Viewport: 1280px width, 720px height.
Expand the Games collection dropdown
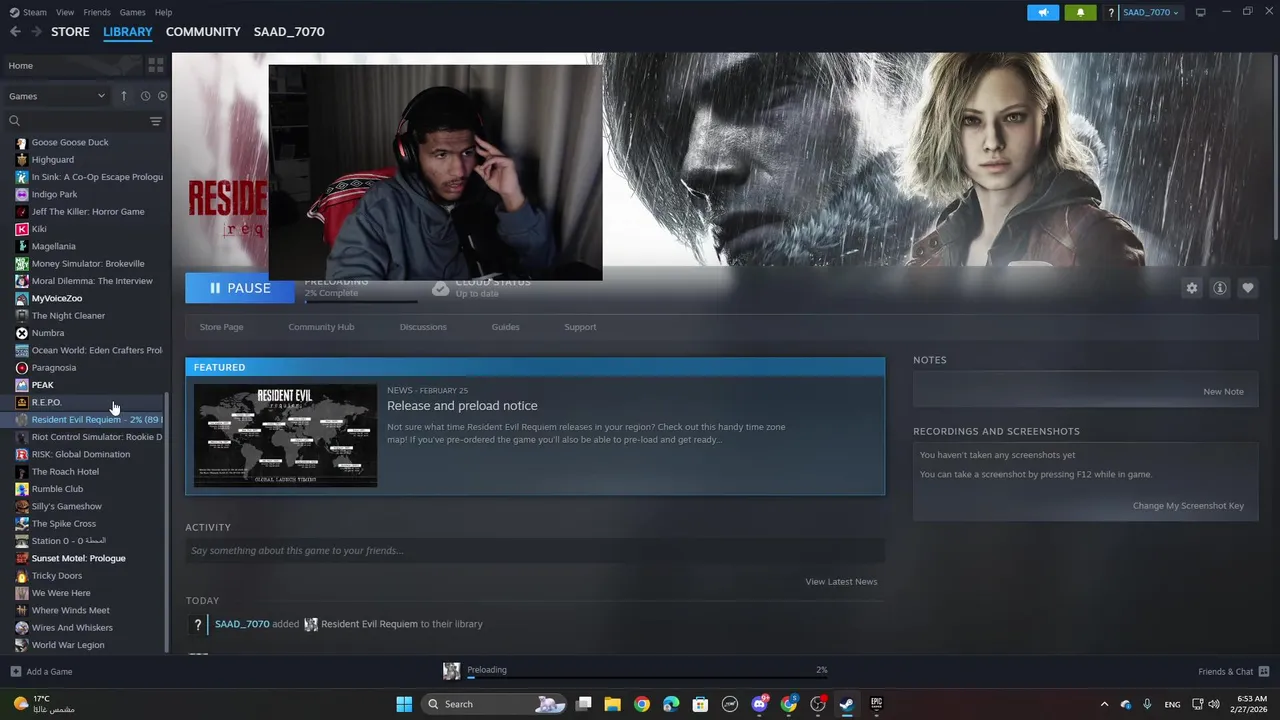tap(58, 96)
